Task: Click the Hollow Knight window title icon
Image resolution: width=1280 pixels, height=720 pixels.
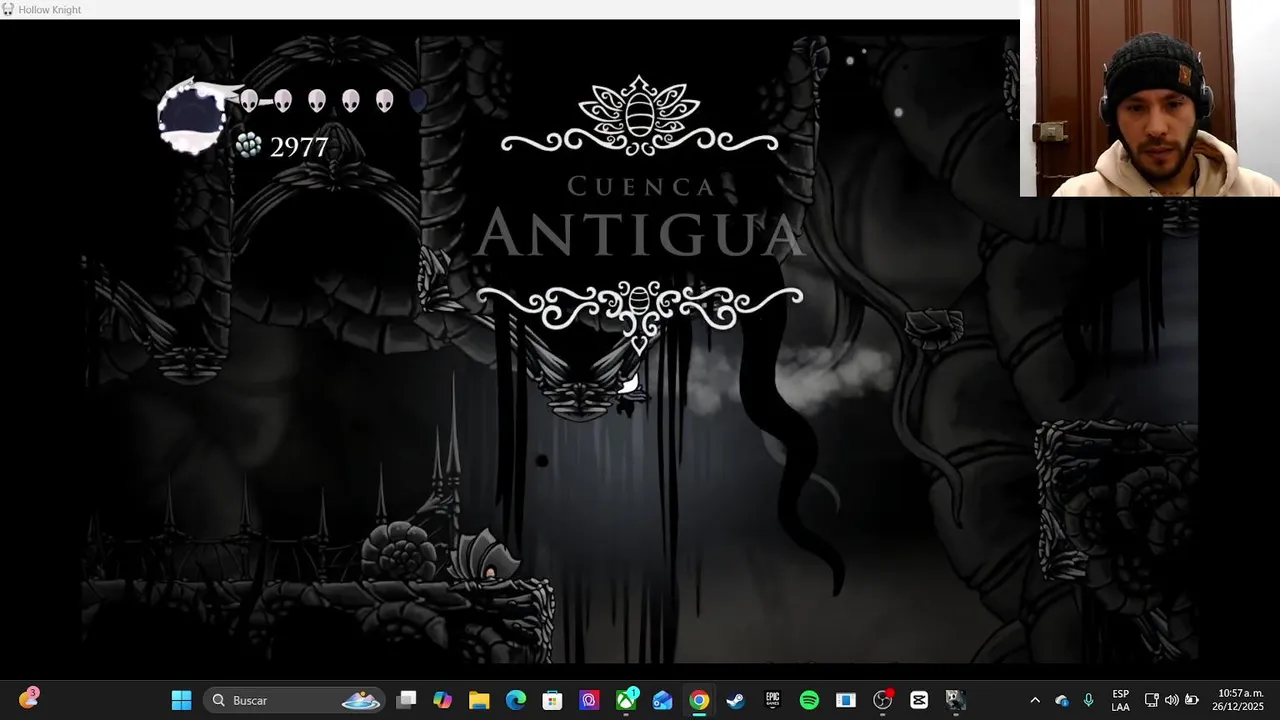Action: 8,9
